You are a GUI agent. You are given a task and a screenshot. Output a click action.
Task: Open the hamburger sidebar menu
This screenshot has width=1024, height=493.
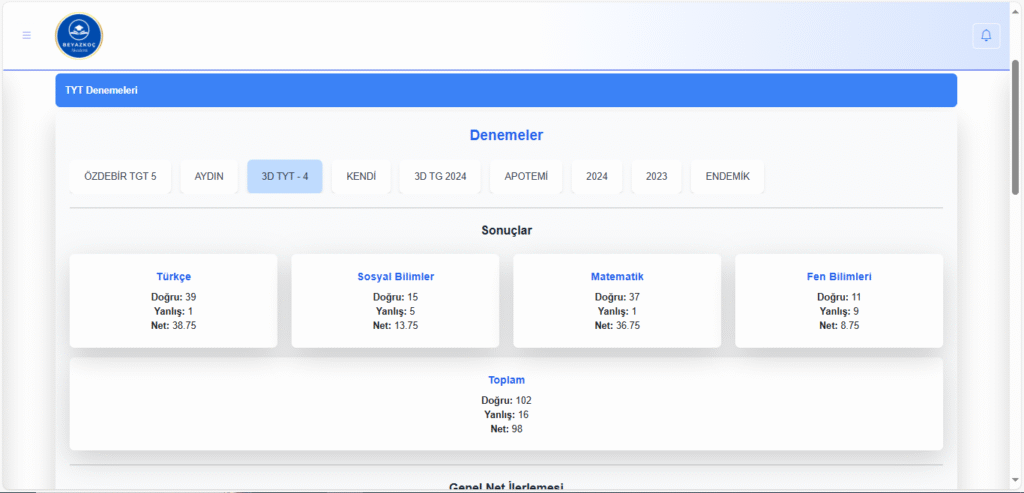[x=27, y=35]
